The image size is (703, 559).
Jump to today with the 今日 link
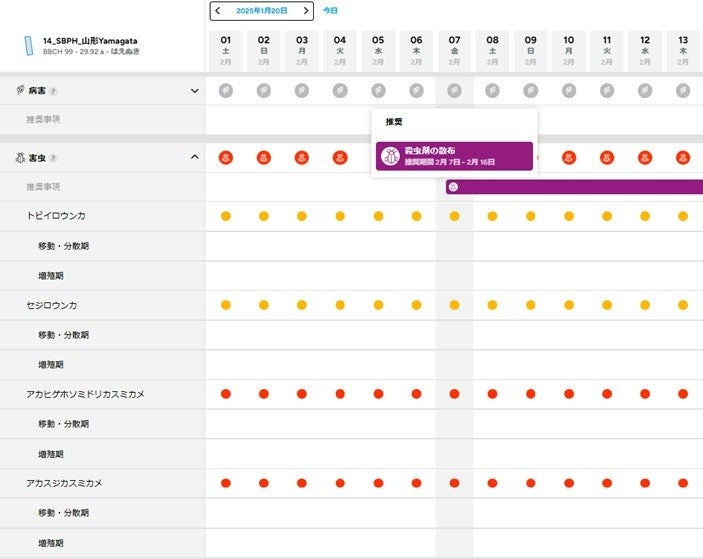(330, 11)
